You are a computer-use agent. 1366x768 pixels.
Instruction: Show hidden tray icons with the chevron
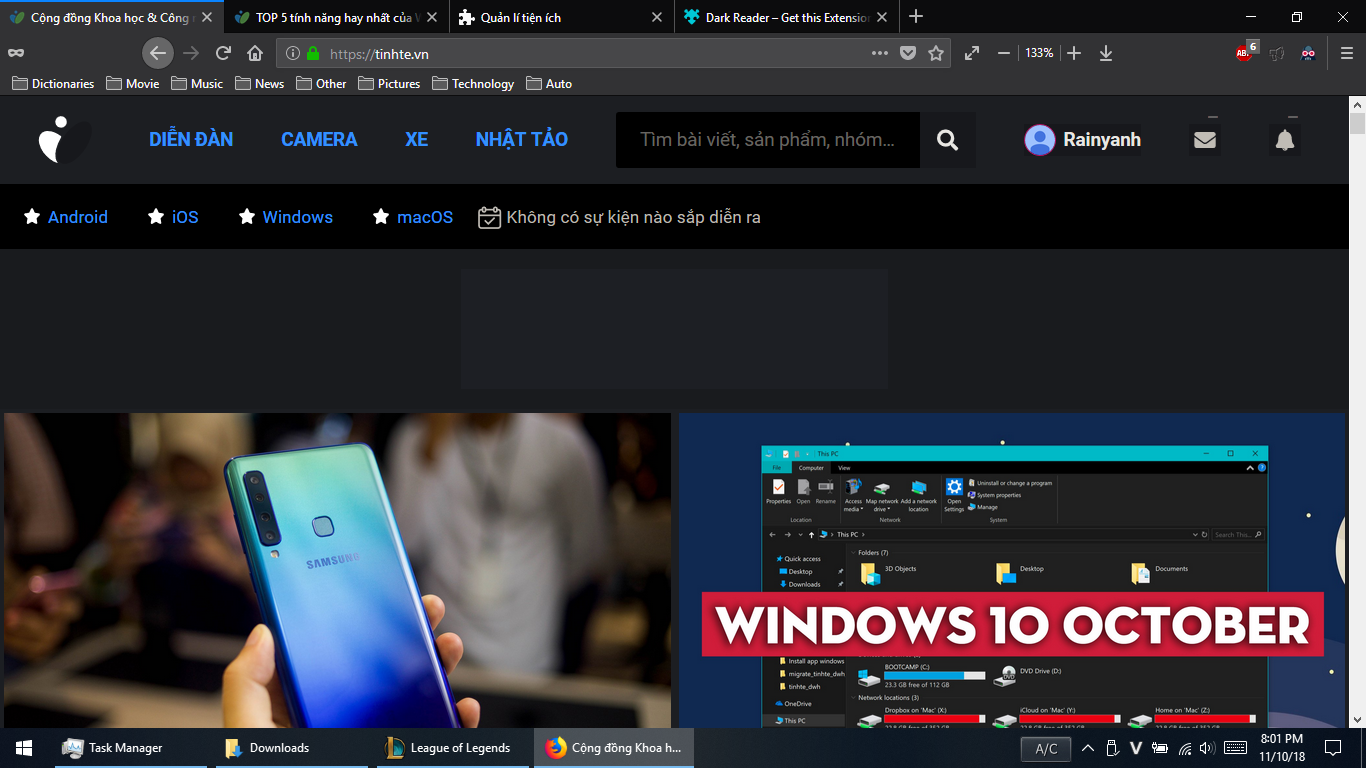(x=1087, y=748)
